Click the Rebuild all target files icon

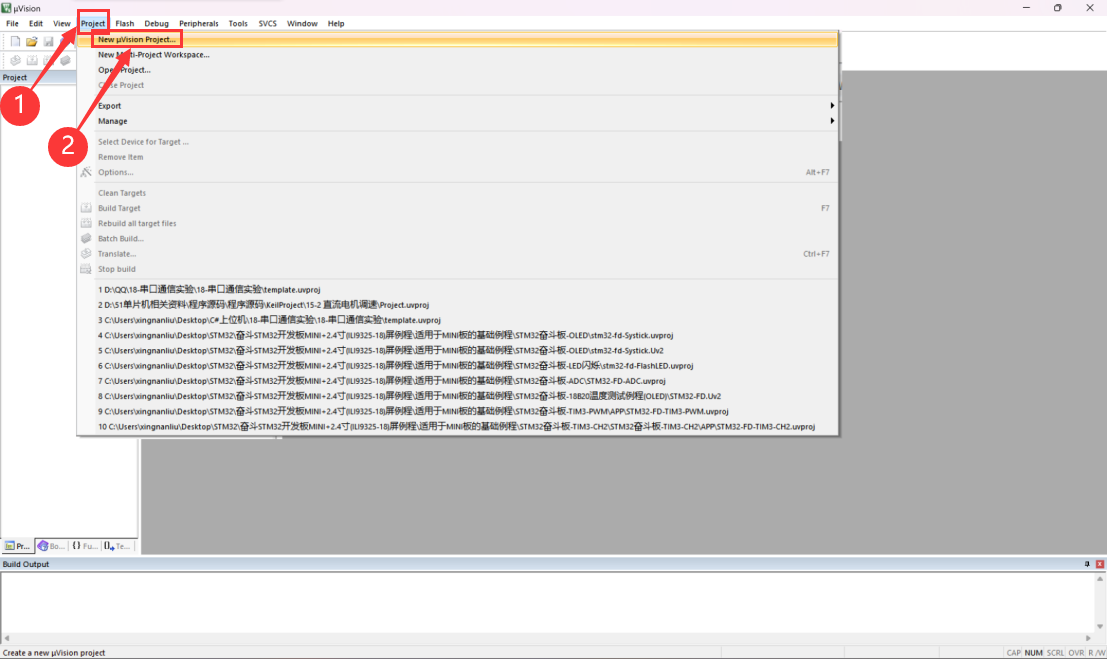[86, 223]
